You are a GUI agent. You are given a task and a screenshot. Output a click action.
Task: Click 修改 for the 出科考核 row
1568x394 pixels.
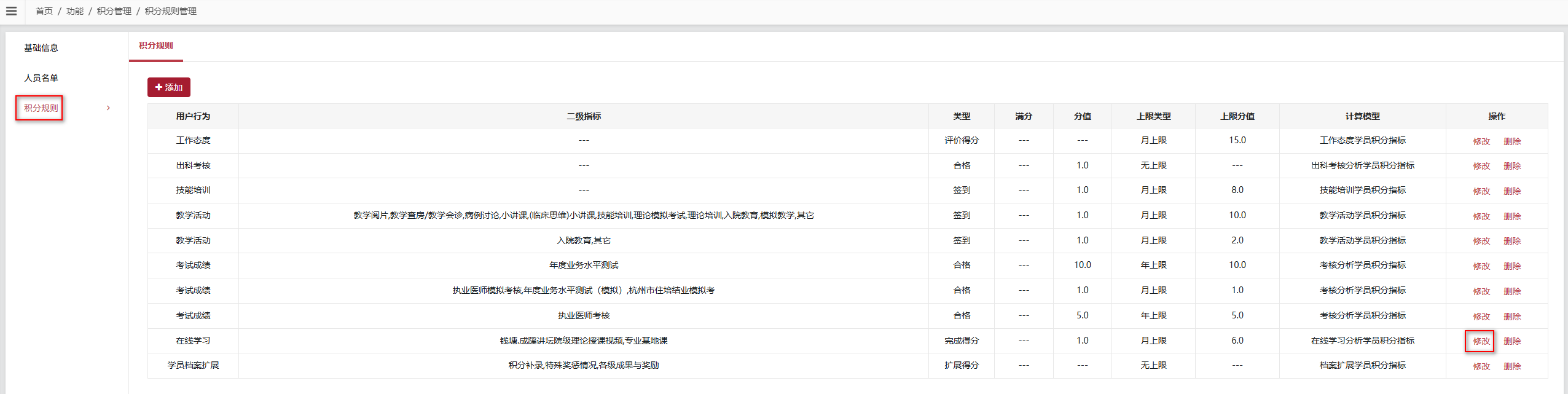coord(1481,166)
